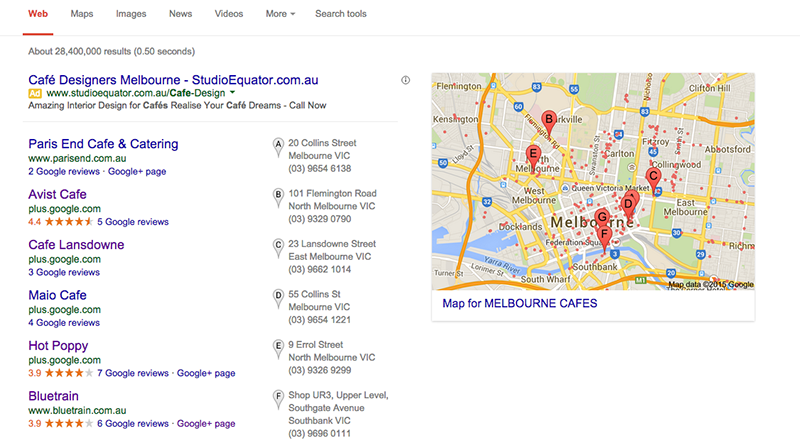Open Paris End Cafe & Catering result

[x=103, y=144]
